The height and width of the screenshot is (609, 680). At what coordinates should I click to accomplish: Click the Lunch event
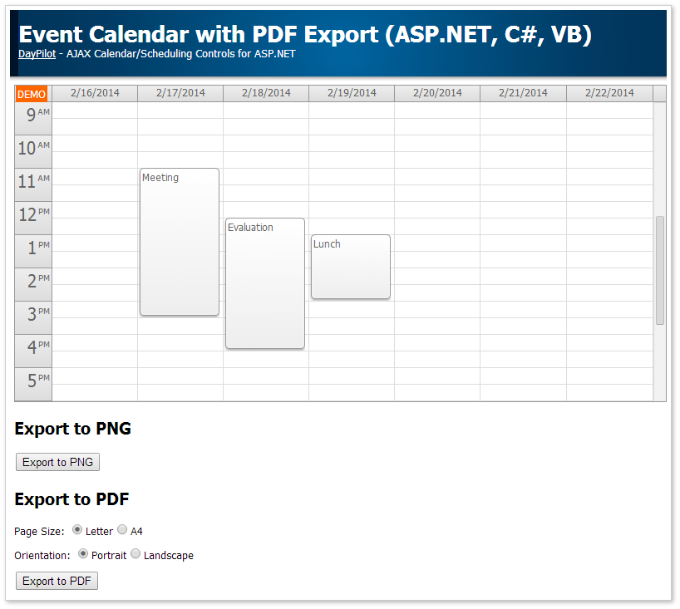coord(350,266)
